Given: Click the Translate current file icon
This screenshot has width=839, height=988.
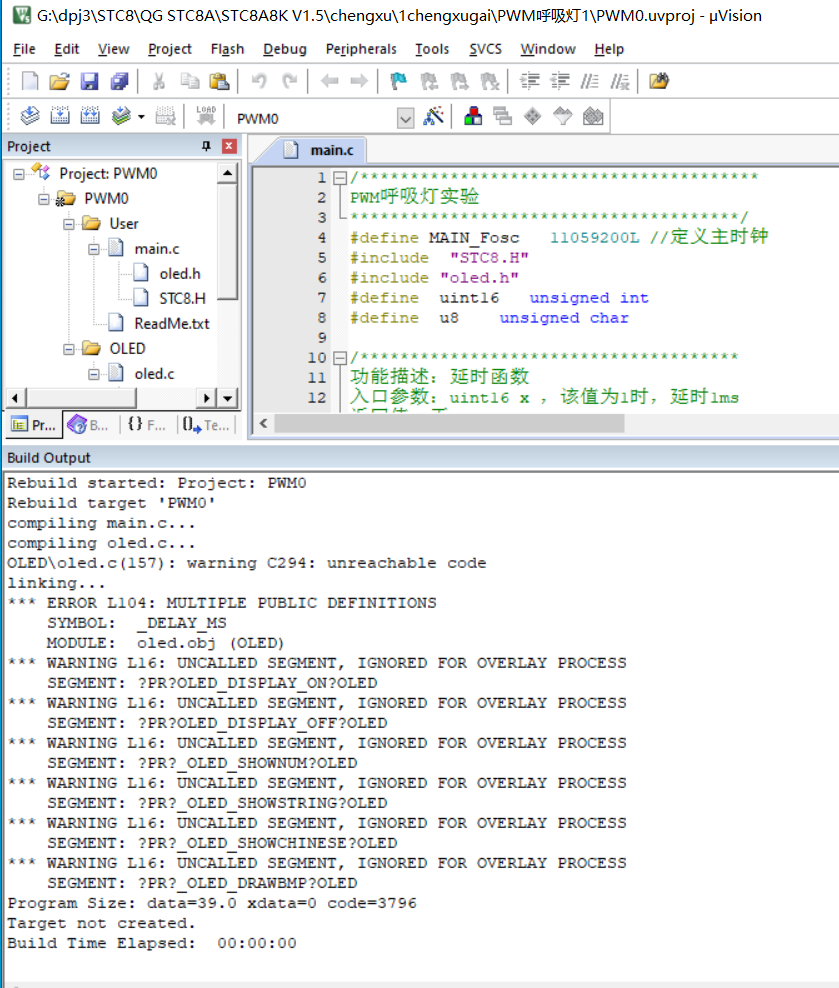Looking at the screenshot, I should (30, 116).
